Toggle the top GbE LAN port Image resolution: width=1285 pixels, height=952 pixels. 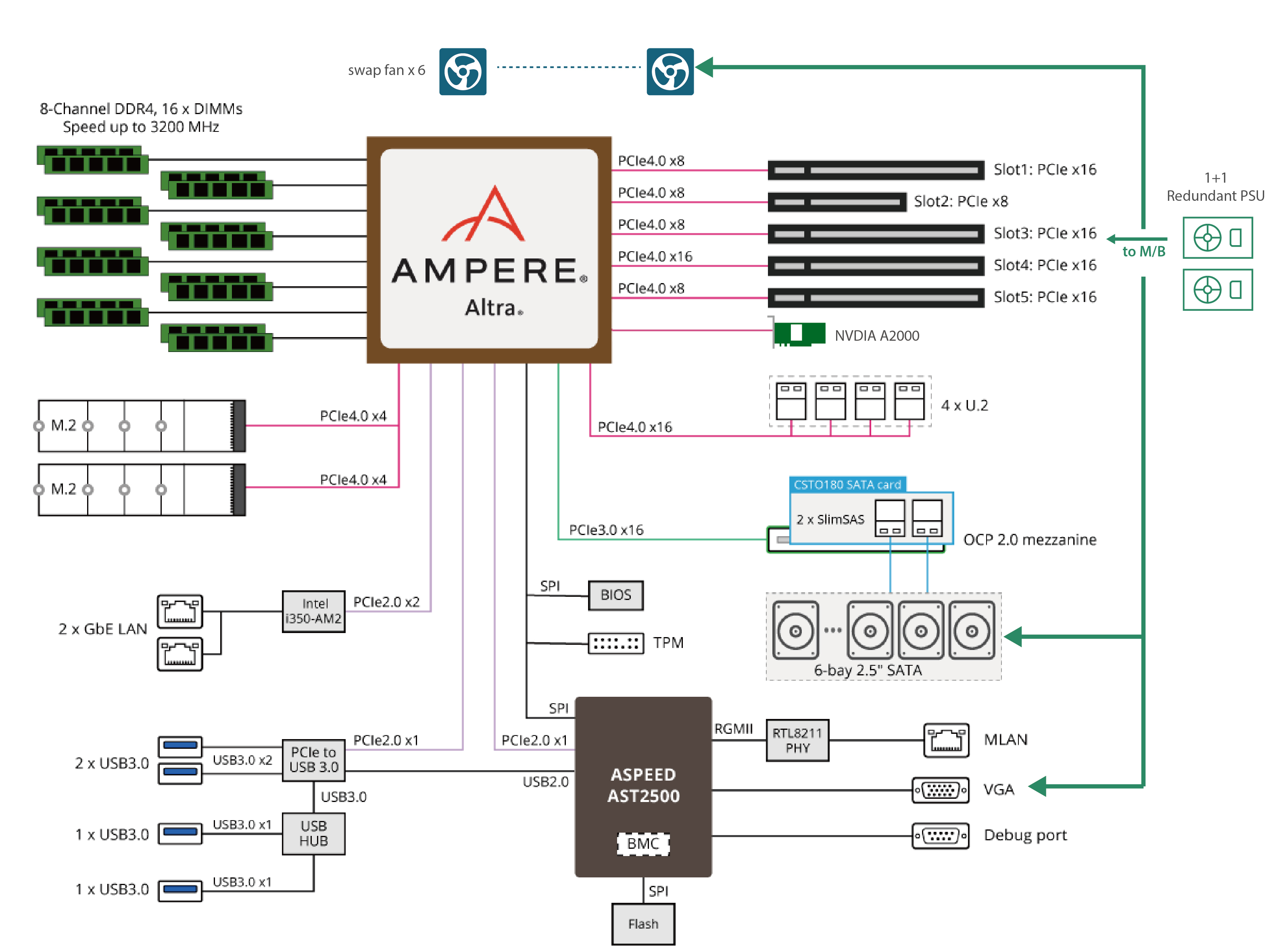(x=180, y=612)
